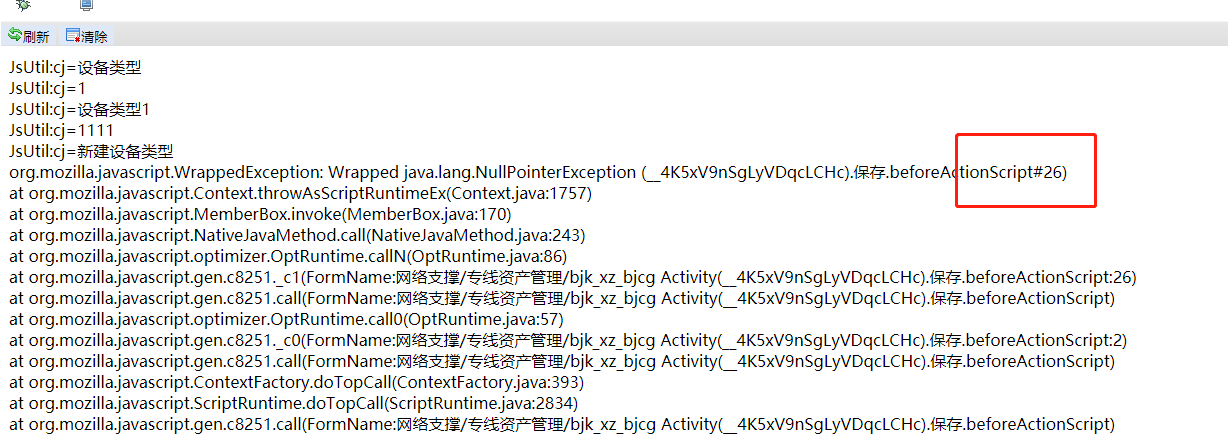Open the console monitor icon at top
This screenshot has width=1228, height=435.
(x=87, y=5)
